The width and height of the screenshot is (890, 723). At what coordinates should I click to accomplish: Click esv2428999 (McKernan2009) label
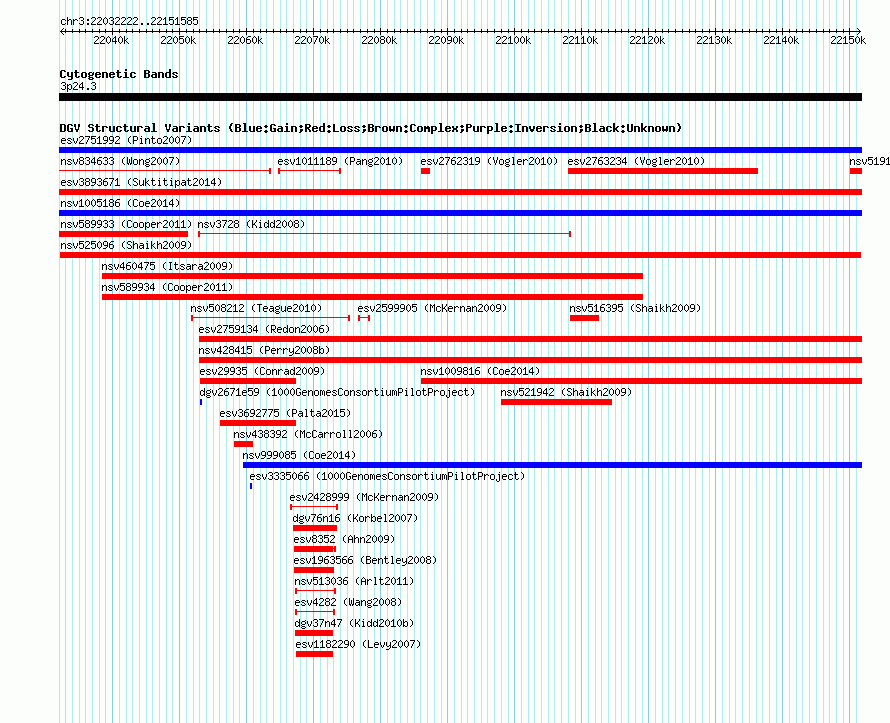(364, 497)
